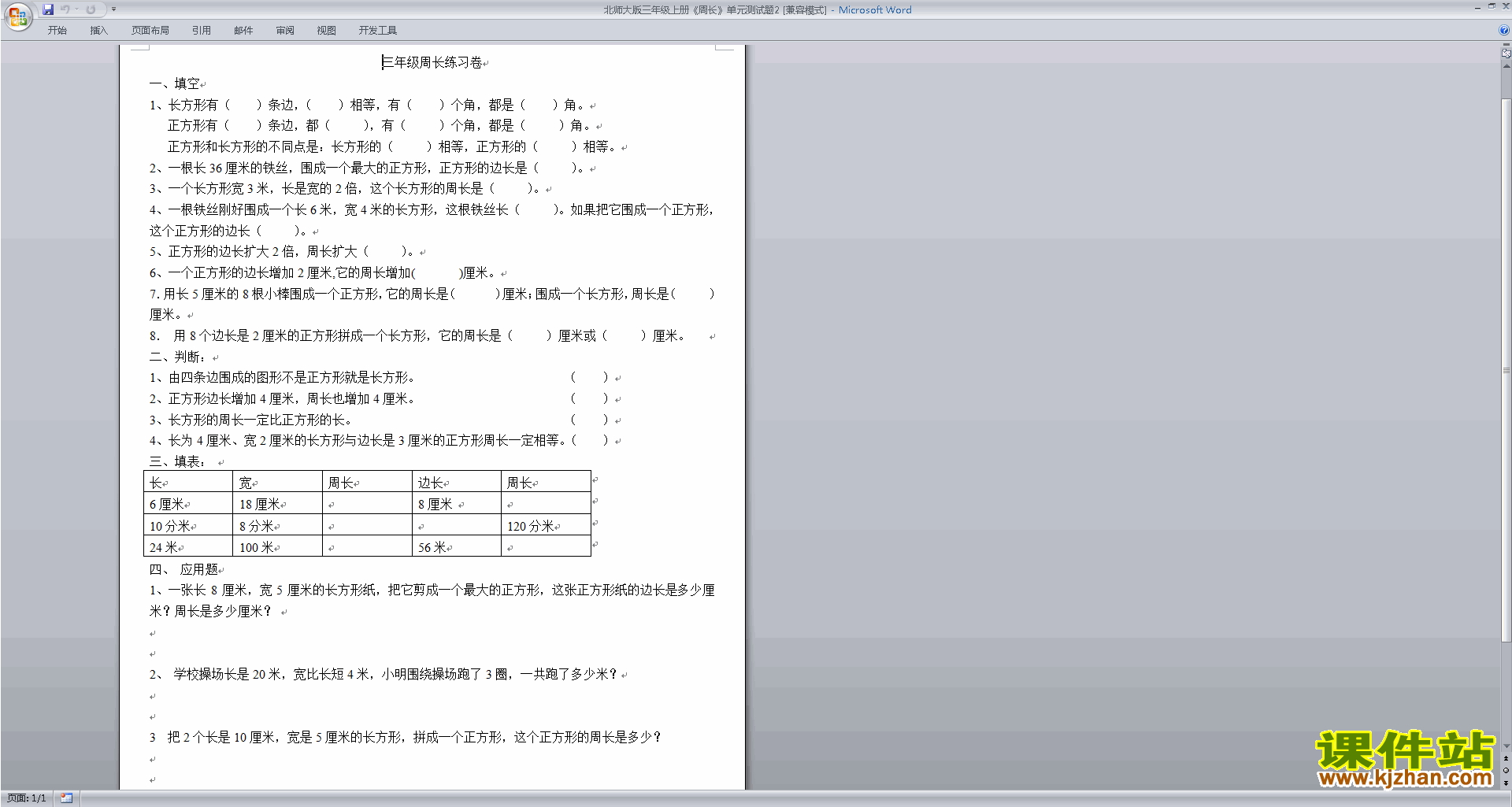
Task: Open the 视图 ribbon tab
Action: (x=326, y=30)
